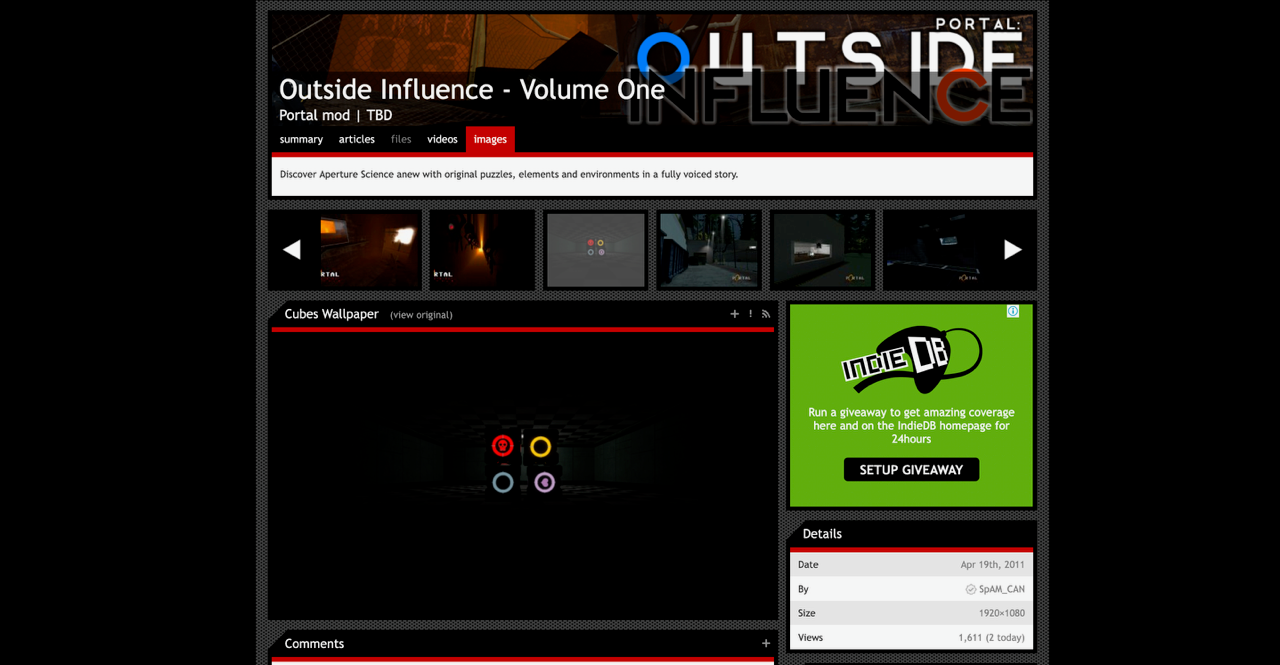
Task: Click the Outside Influence - Volume One title
Action: tap(472, 89)
